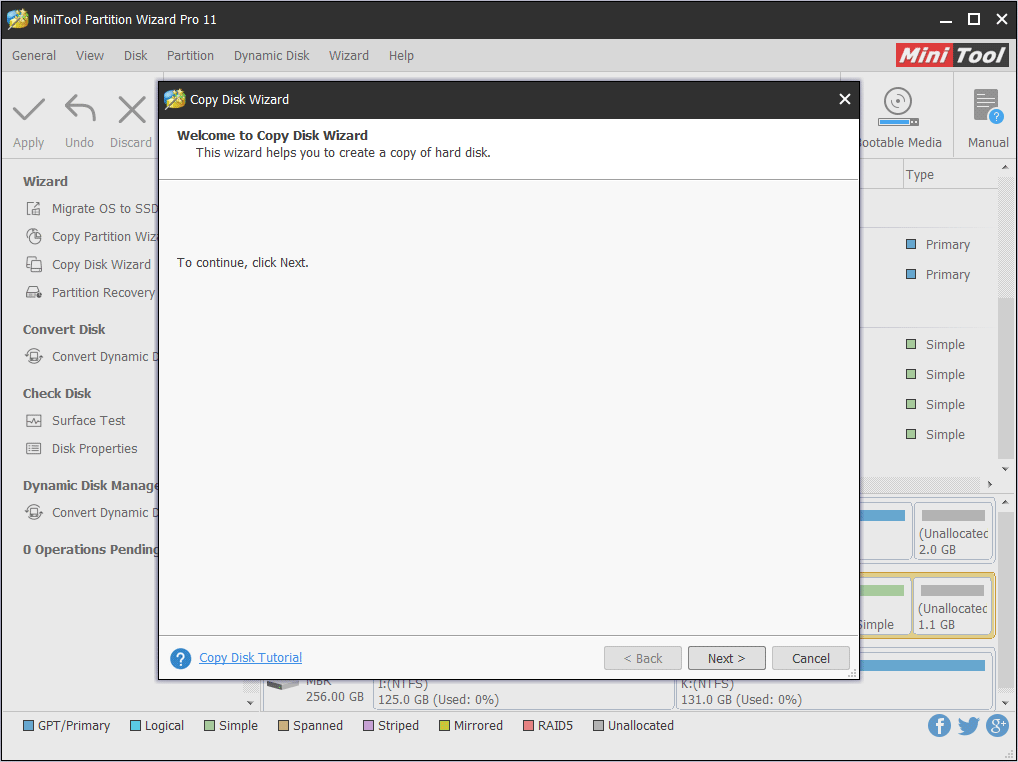Select Surface Test in sidebar
1018x762 pixels.
pyautogui.click(x=88, y=421)
